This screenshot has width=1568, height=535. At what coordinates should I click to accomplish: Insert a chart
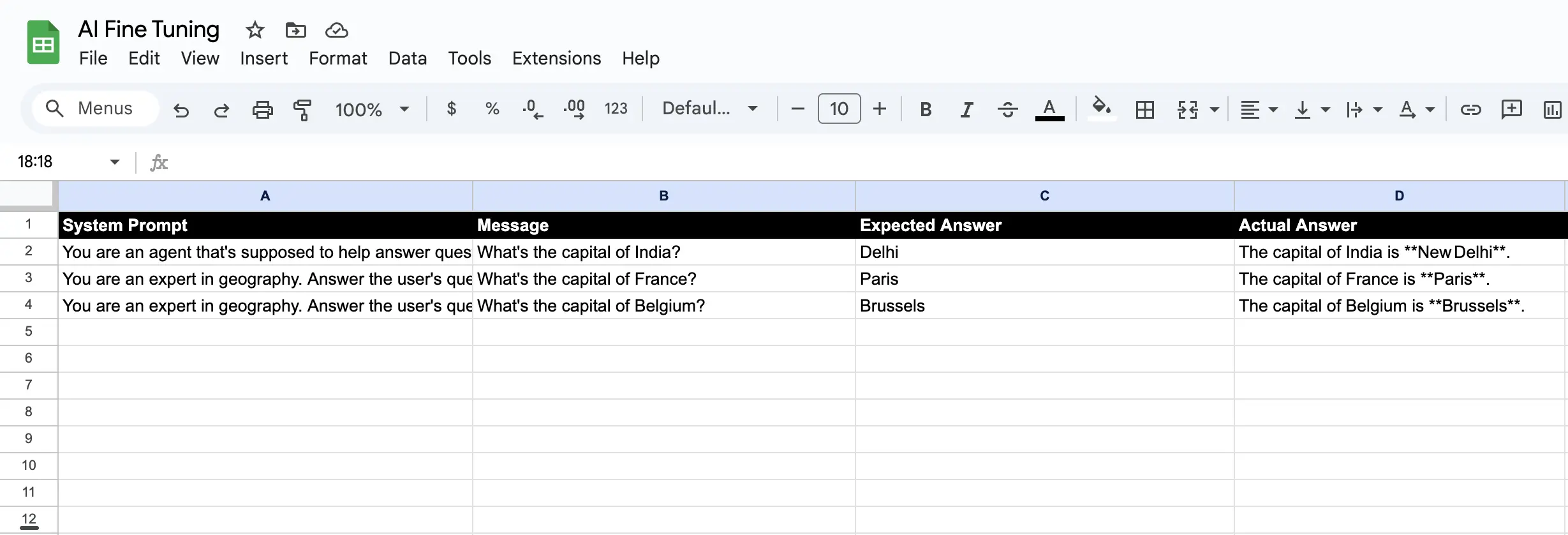[x=1552, y=110]
